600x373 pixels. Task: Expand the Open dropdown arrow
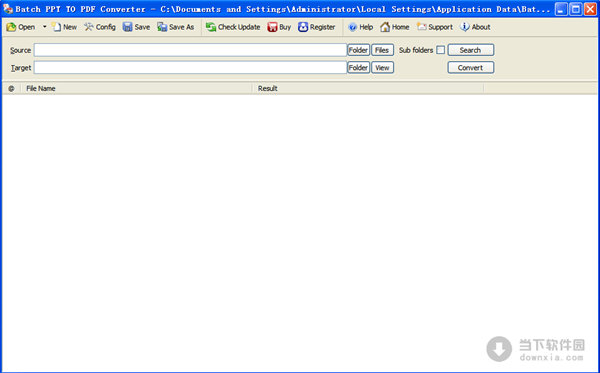click(x=44, y=27)
